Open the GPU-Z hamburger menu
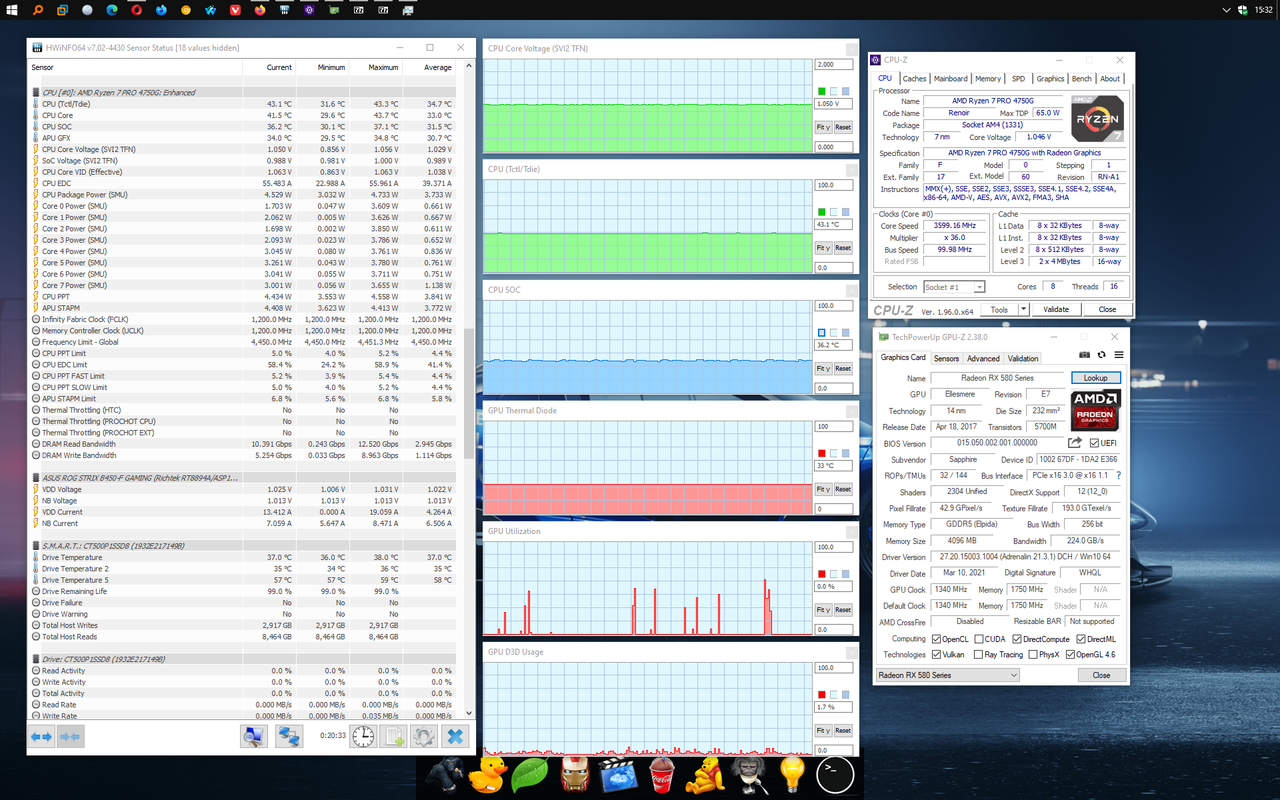 [x=1118, y=355]
